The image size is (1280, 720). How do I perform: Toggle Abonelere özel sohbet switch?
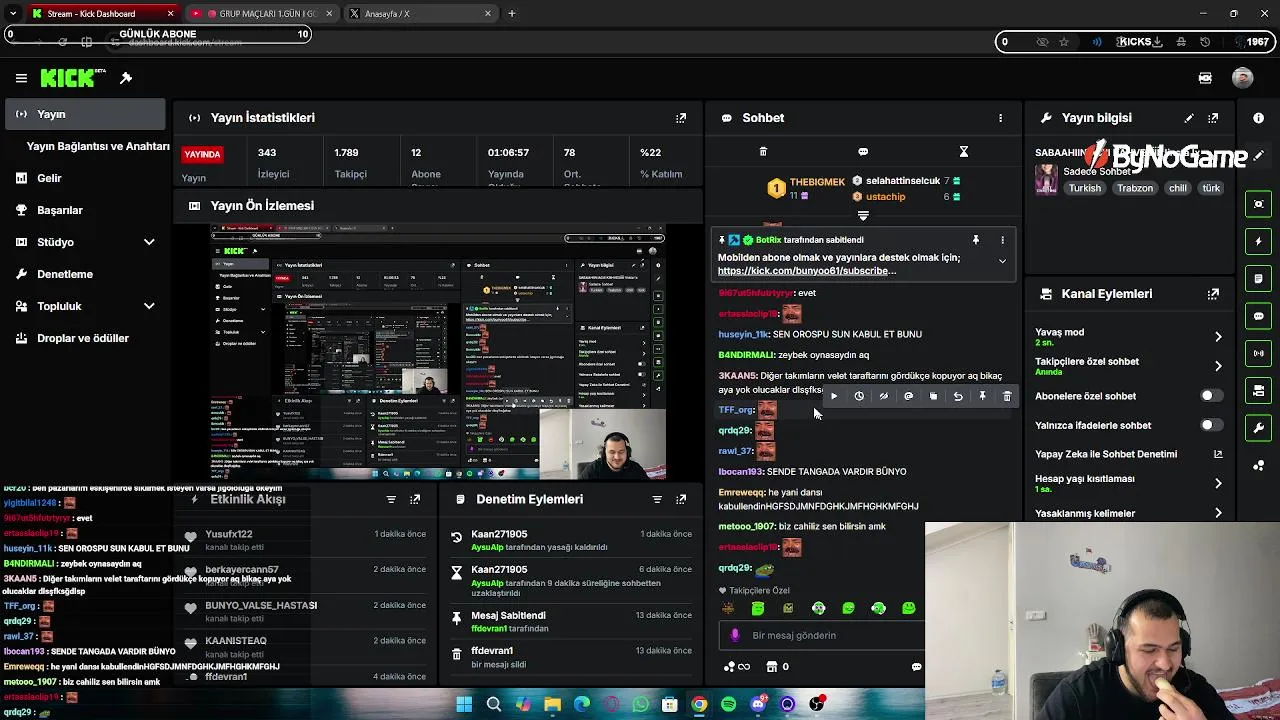1211,396
